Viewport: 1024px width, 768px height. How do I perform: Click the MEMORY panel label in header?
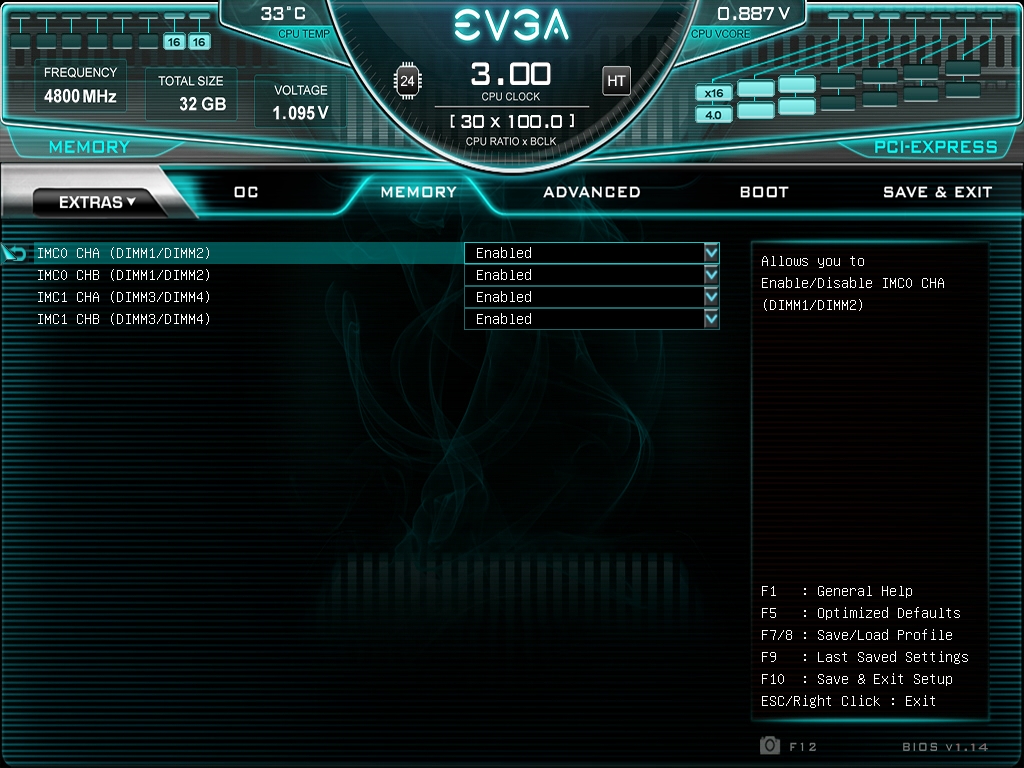89,147
